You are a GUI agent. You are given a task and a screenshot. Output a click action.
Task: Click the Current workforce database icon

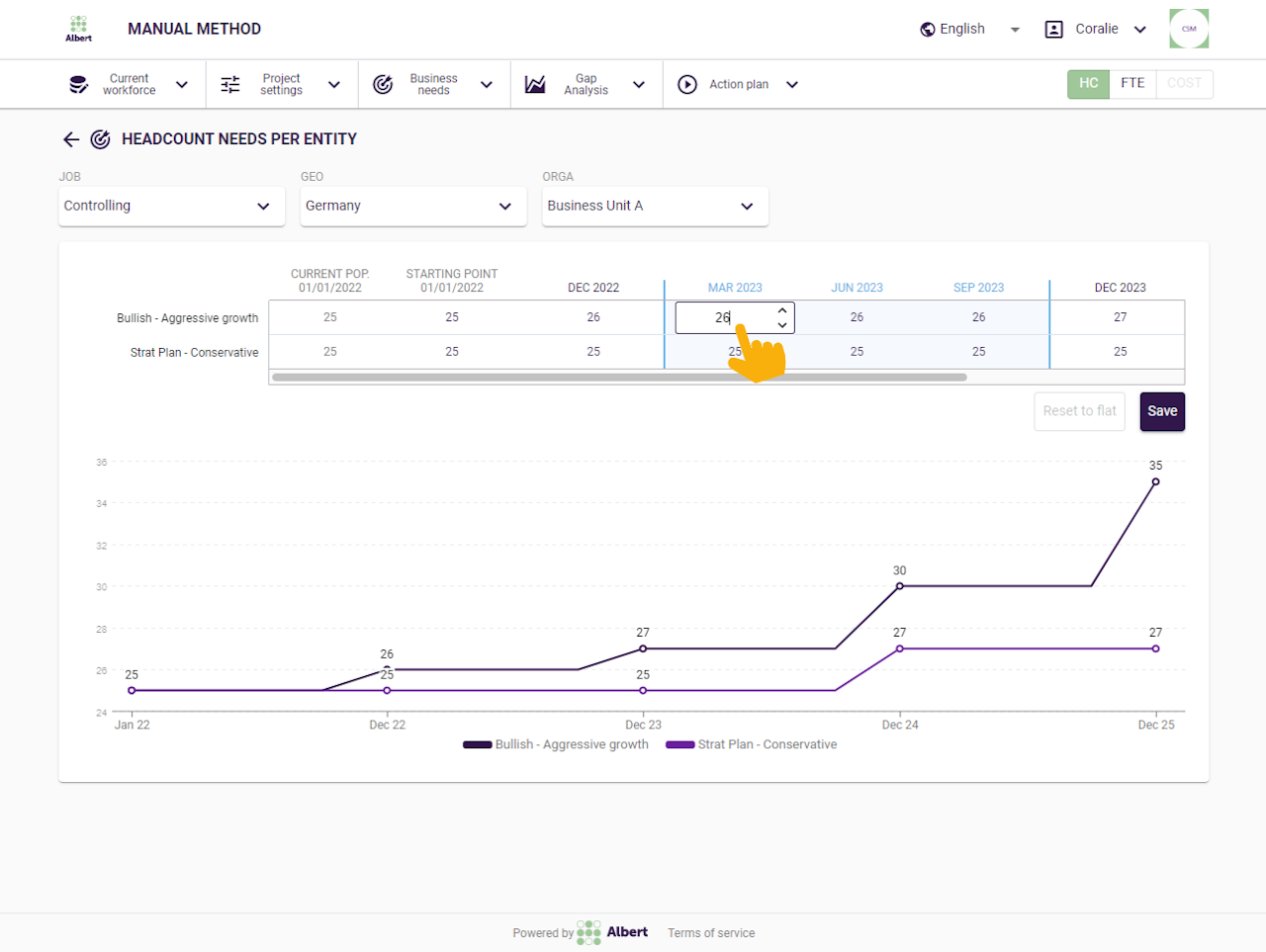pos(78,85)
